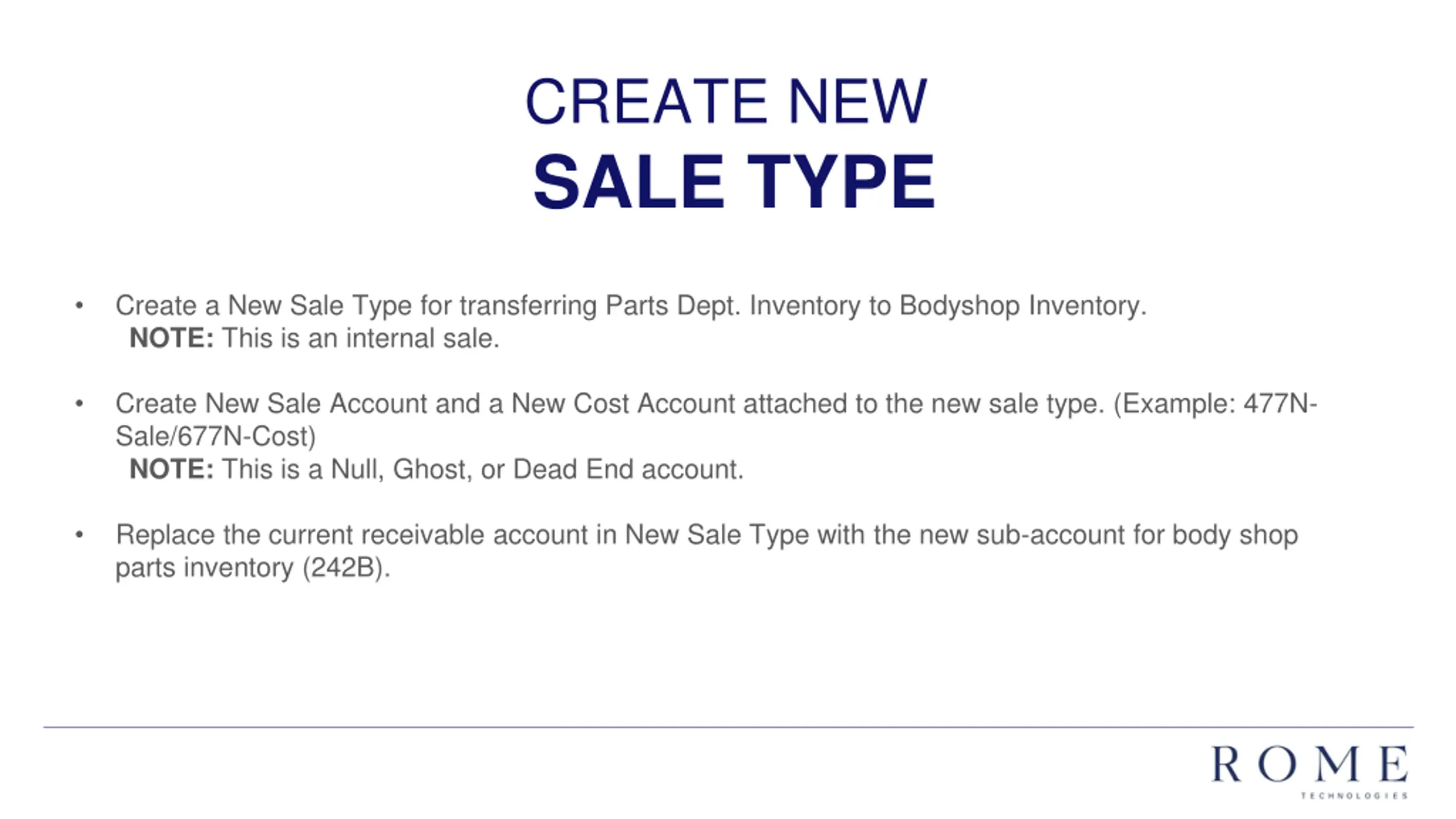Click the example text '477N-'
The height and width of the screenshot is (819, 1456).
pyautogui.click(x=1280, y=404)
